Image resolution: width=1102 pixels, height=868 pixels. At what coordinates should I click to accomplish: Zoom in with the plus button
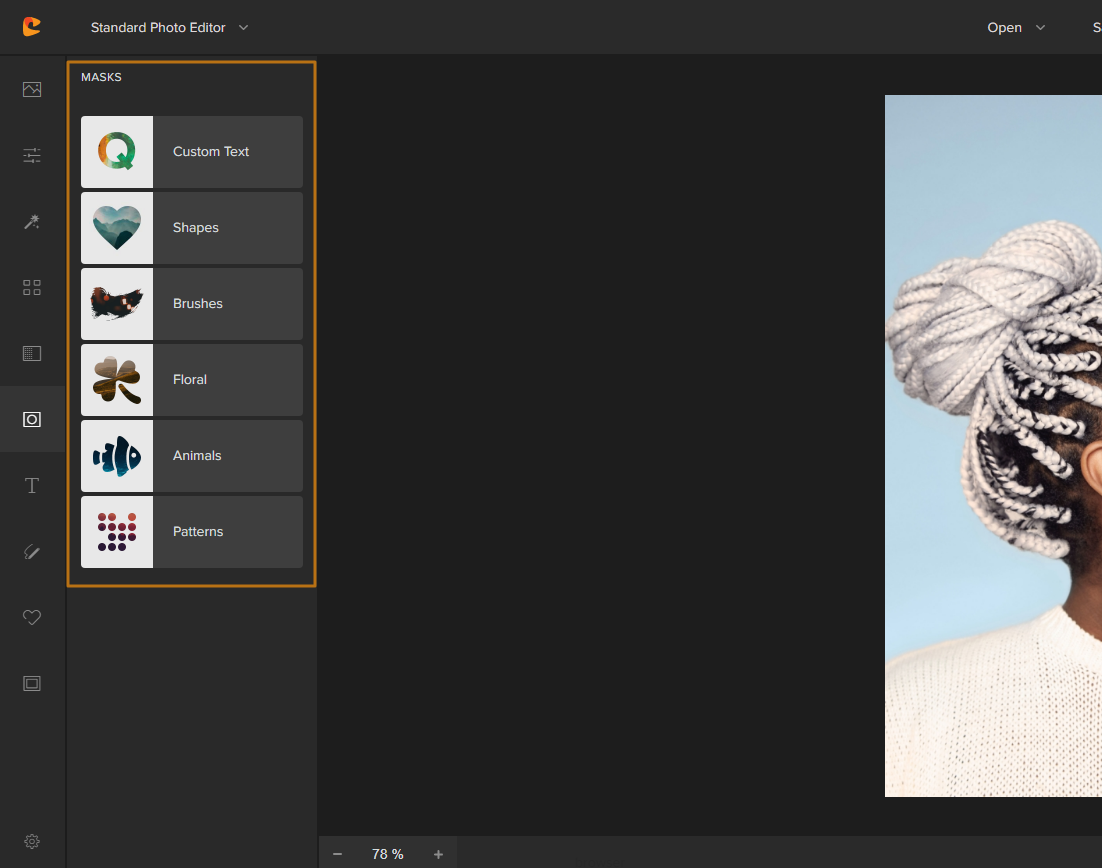[438, 854]
